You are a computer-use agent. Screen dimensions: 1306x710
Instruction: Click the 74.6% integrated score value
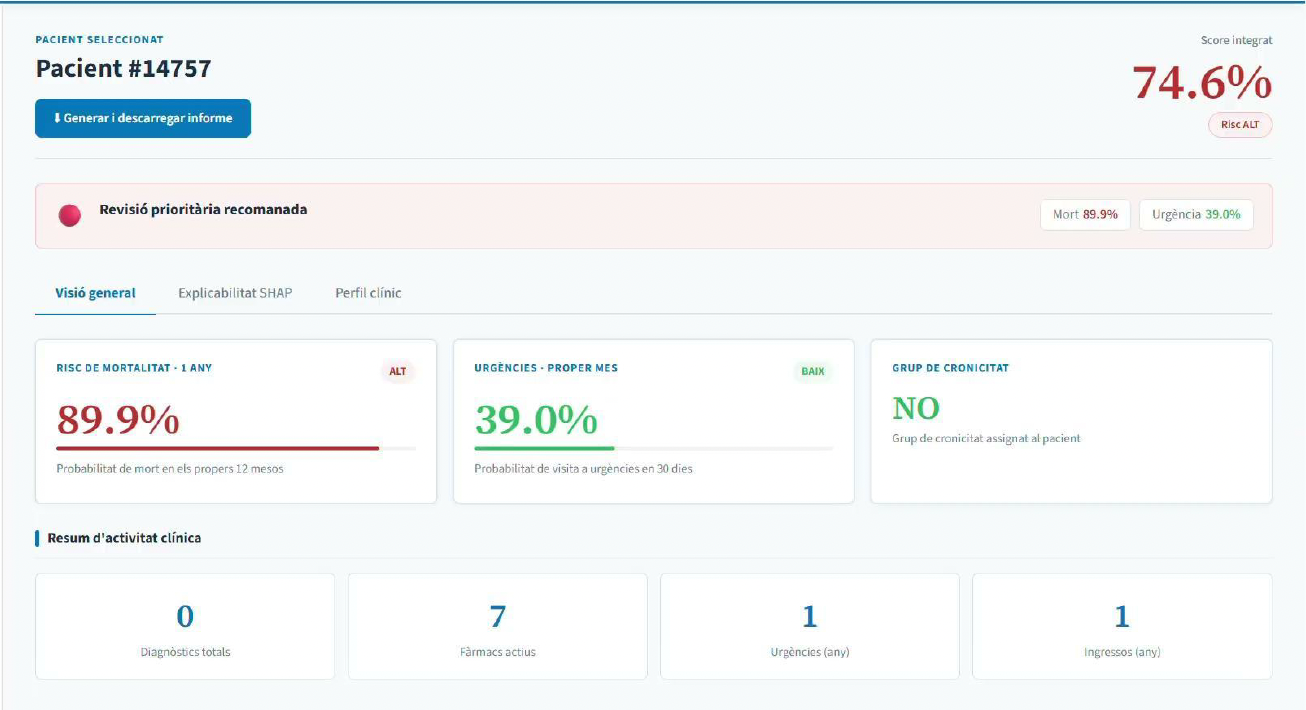click(x=1202, y=83)
